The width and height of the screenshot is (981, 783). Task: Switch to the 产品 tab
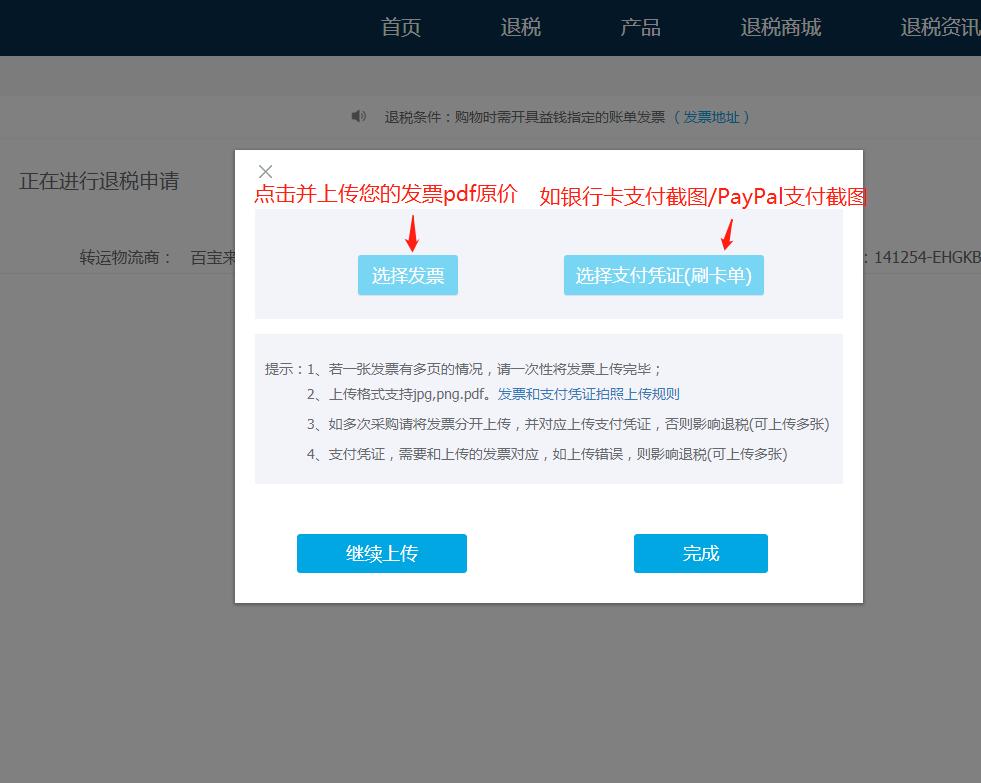(x=640, y=27)
